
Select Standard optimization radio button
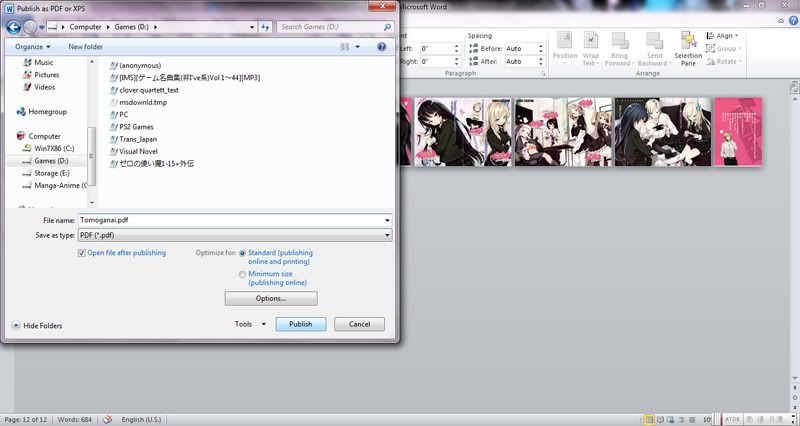tap(242, 253)
